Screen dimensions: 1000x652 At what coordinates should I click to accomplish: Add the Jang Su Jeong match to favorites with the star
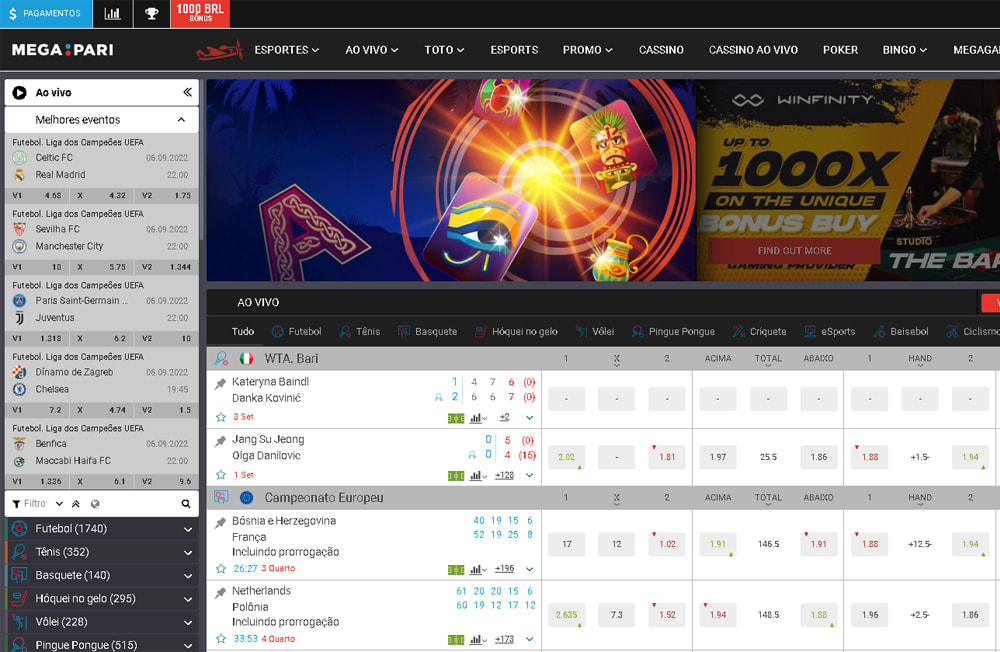click(x=221, y=475)
